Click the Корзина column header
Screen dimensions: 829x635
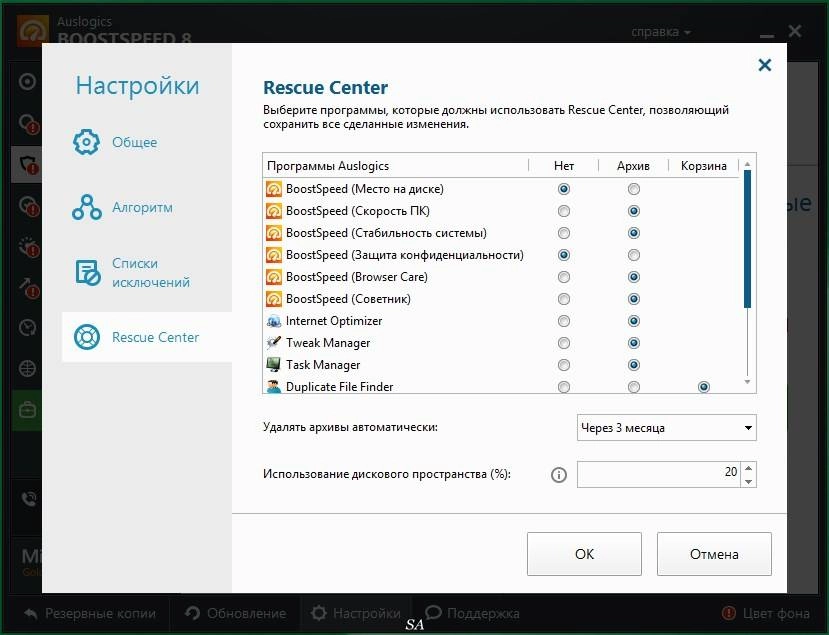tap(703, 166)
